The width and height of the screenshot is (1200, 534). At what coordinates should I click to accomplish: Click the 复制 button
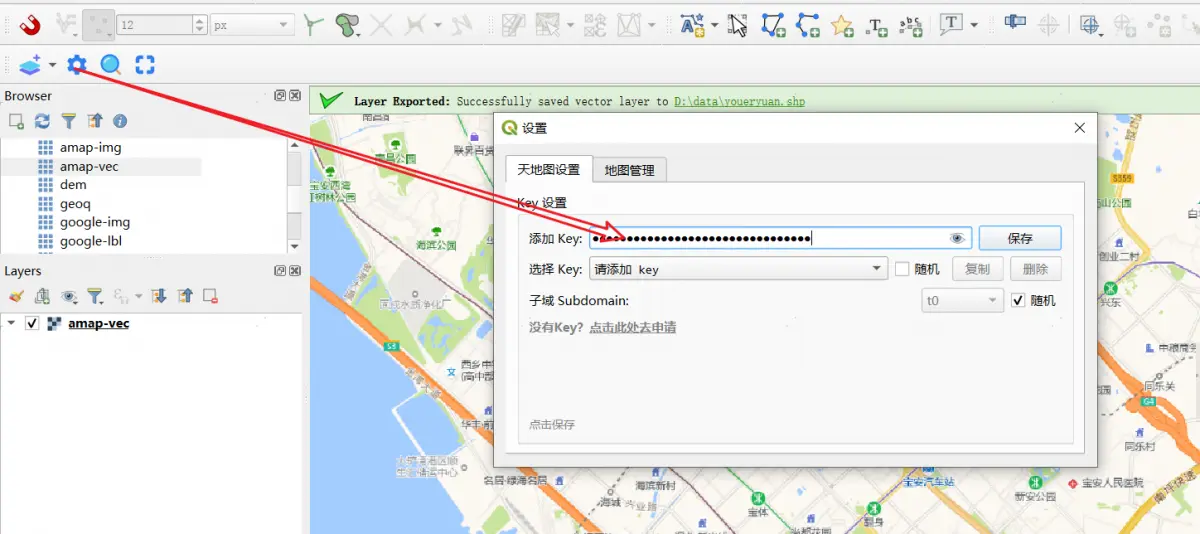977,269
